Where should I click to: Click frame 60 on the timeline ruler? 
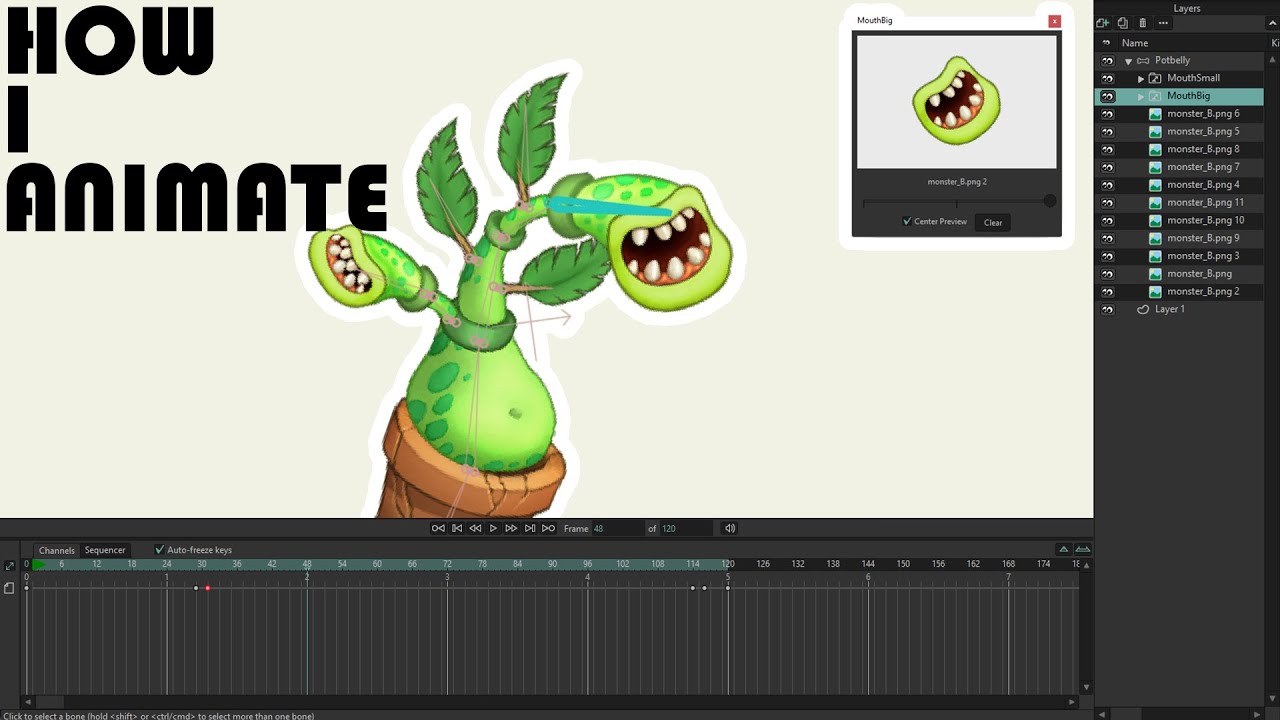377,564
